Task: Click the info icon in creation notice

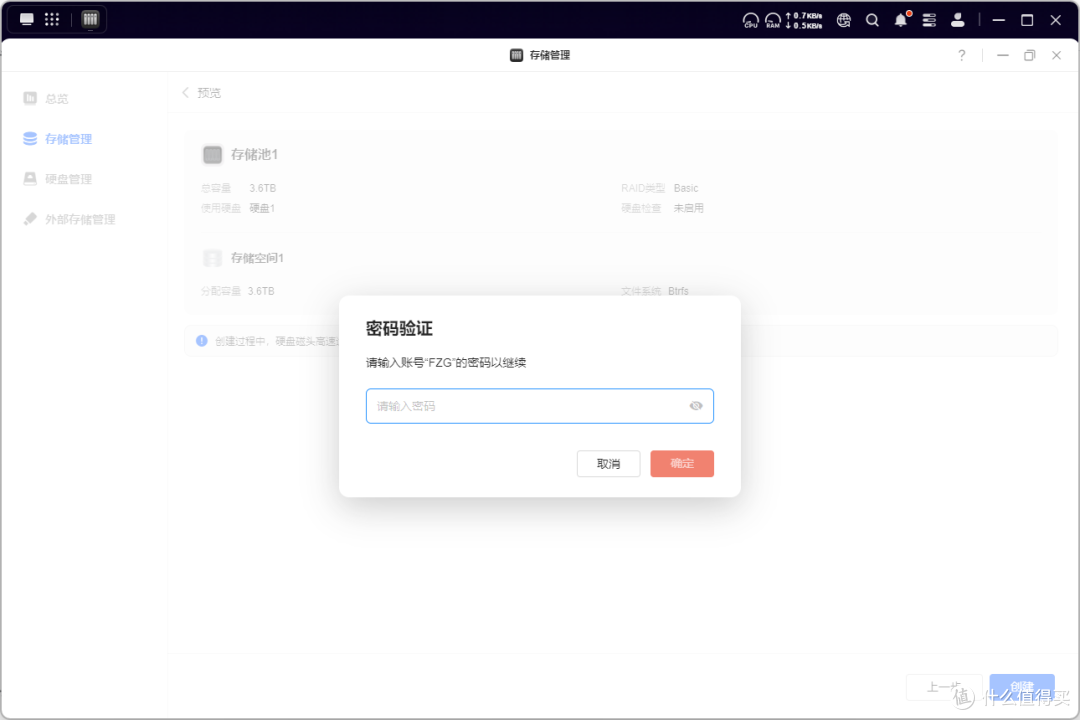Action: 202,340
